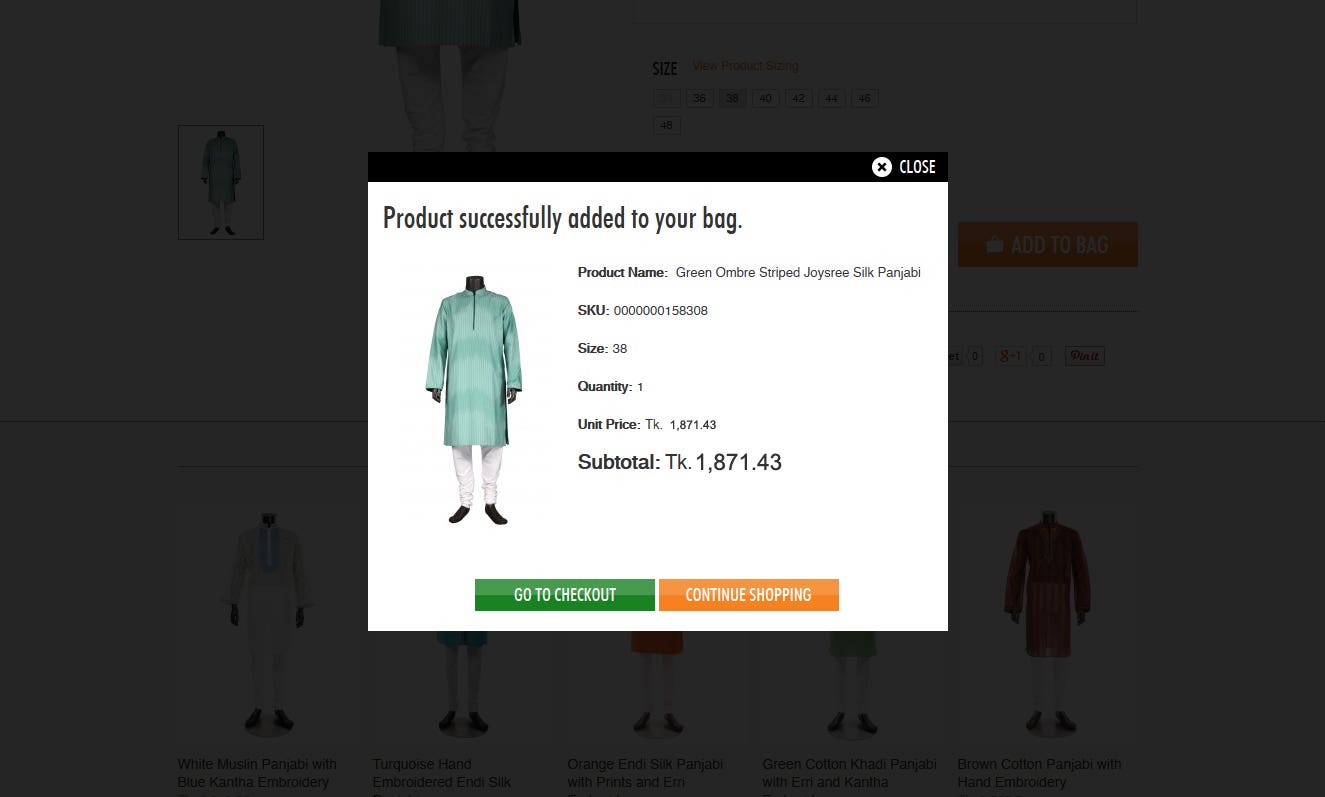Pick size 44 option
The width and height of the screenshot is (1325, 797).
pyautogui.click(x=832, y=98)
